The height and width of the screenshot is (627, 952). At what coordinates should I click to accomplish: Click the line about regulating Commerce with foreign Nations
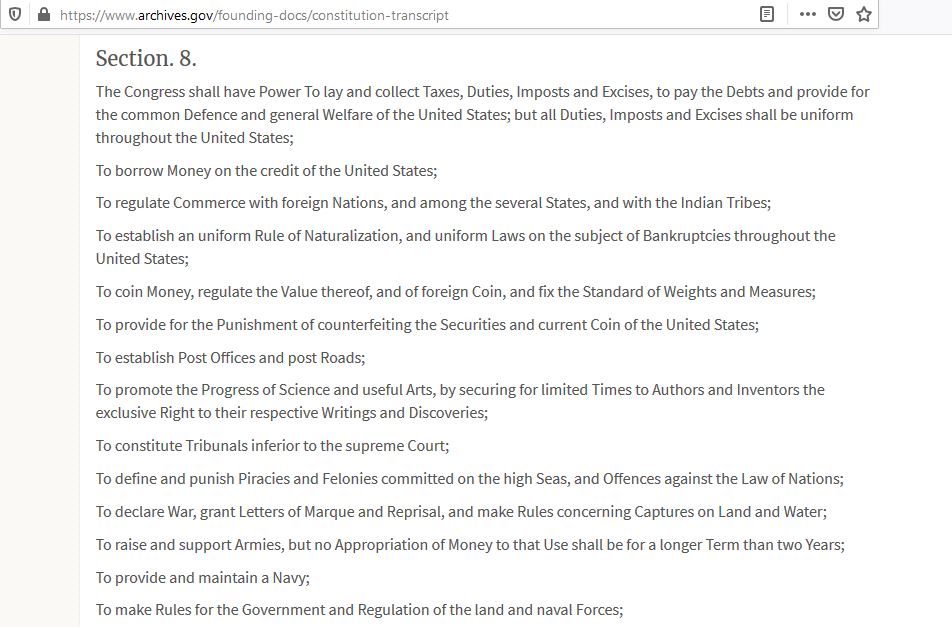tap(433, 203)
